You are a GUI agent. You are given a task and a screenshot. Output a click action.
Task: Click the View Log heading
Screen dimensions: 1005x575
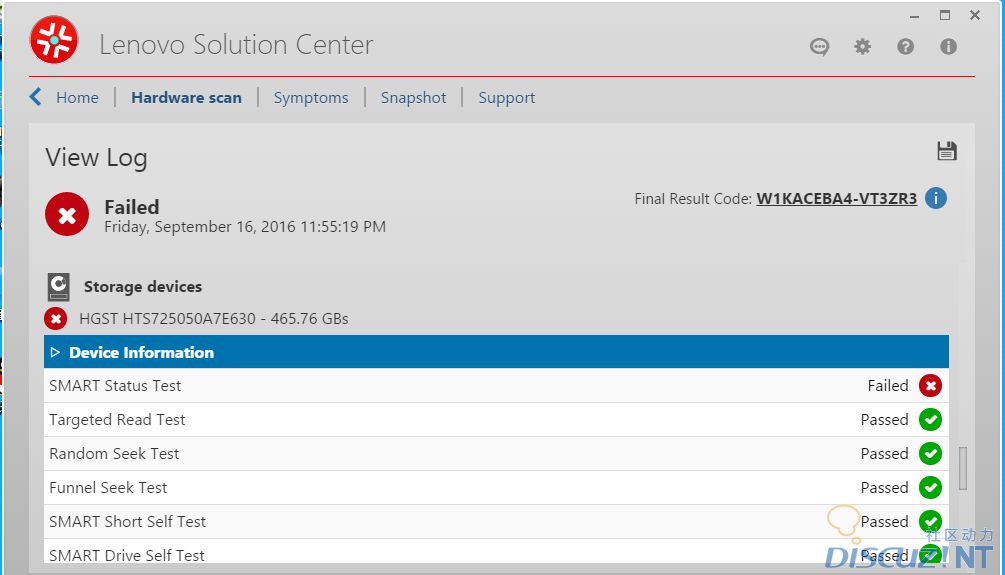tap(96, 158)
